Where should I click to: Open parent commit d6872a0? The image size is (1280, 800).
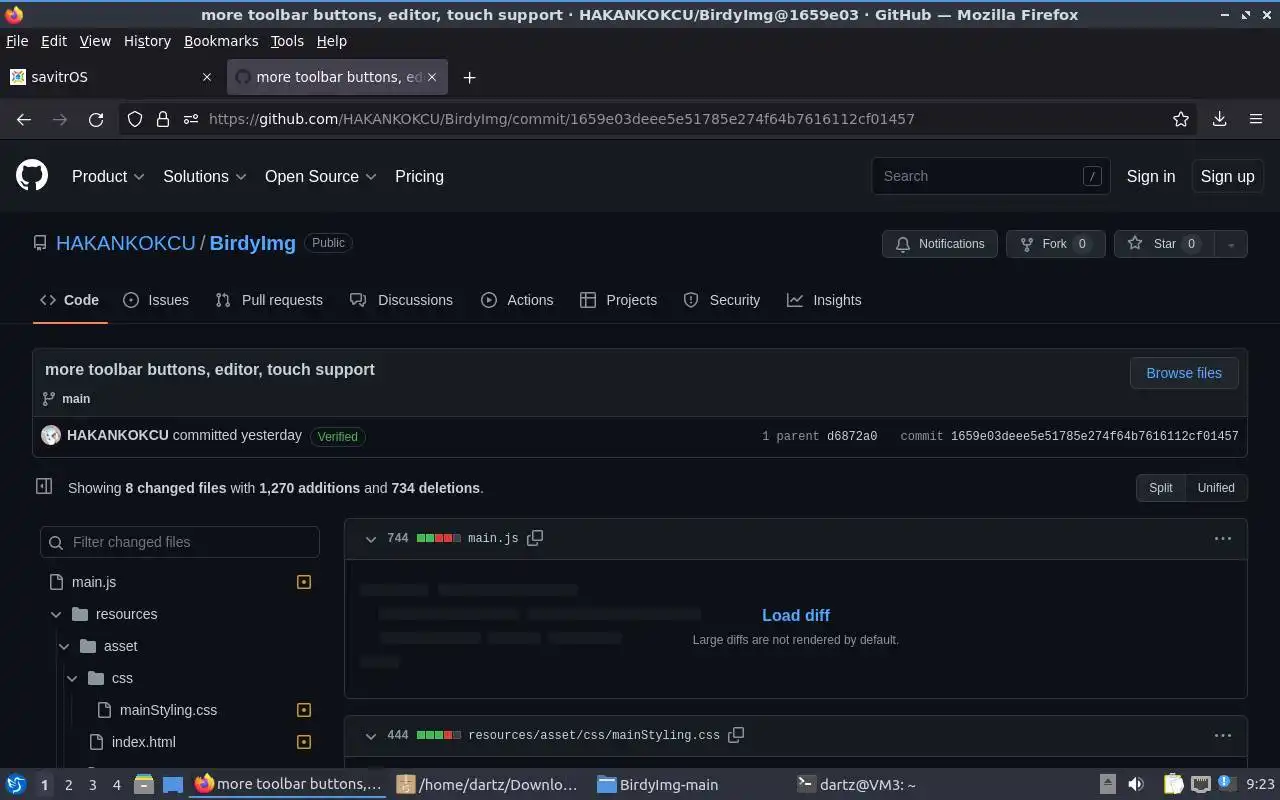(852, 436)
